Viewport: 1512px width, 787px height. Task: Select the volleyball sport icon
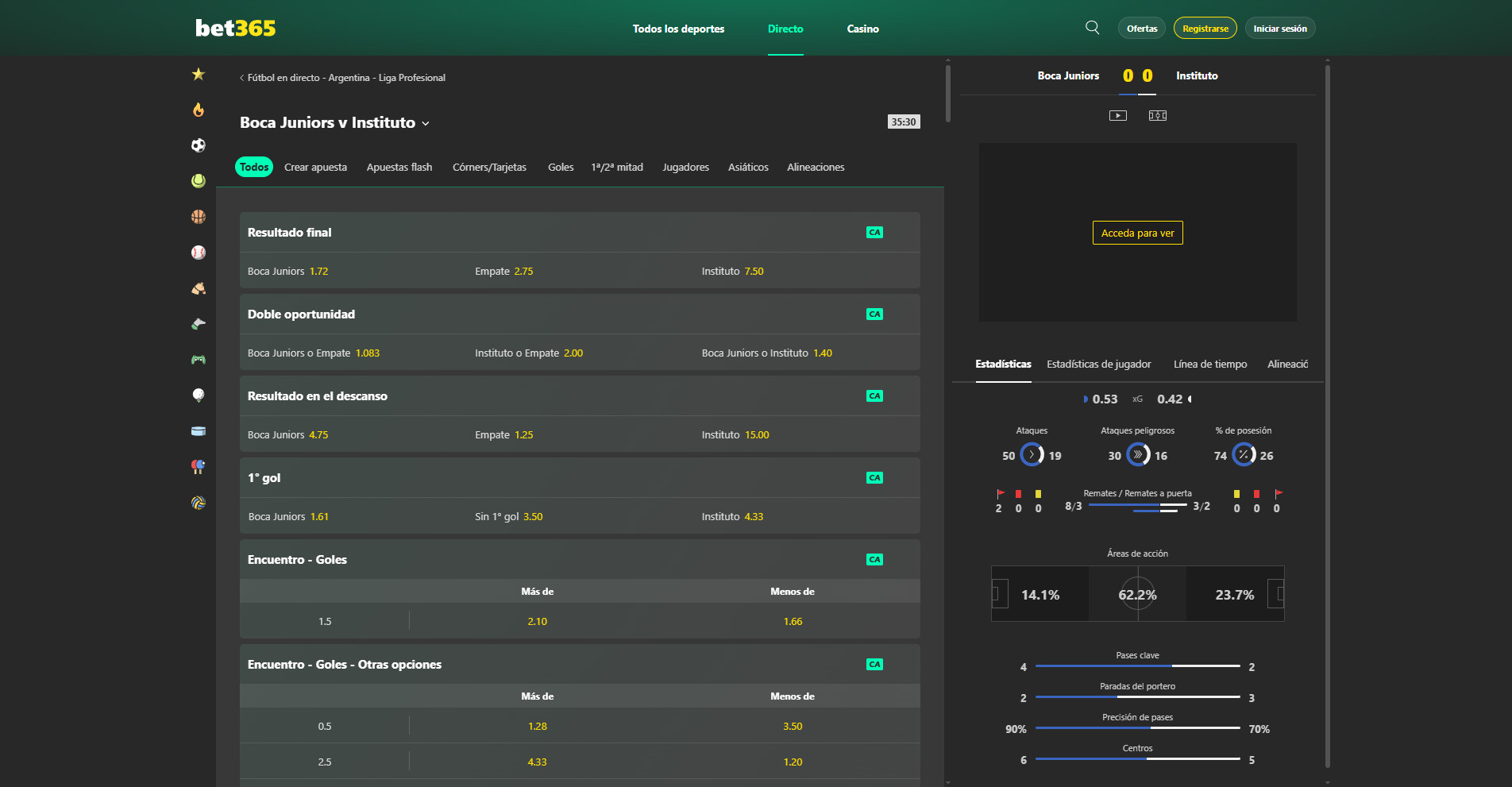(199, 503)
